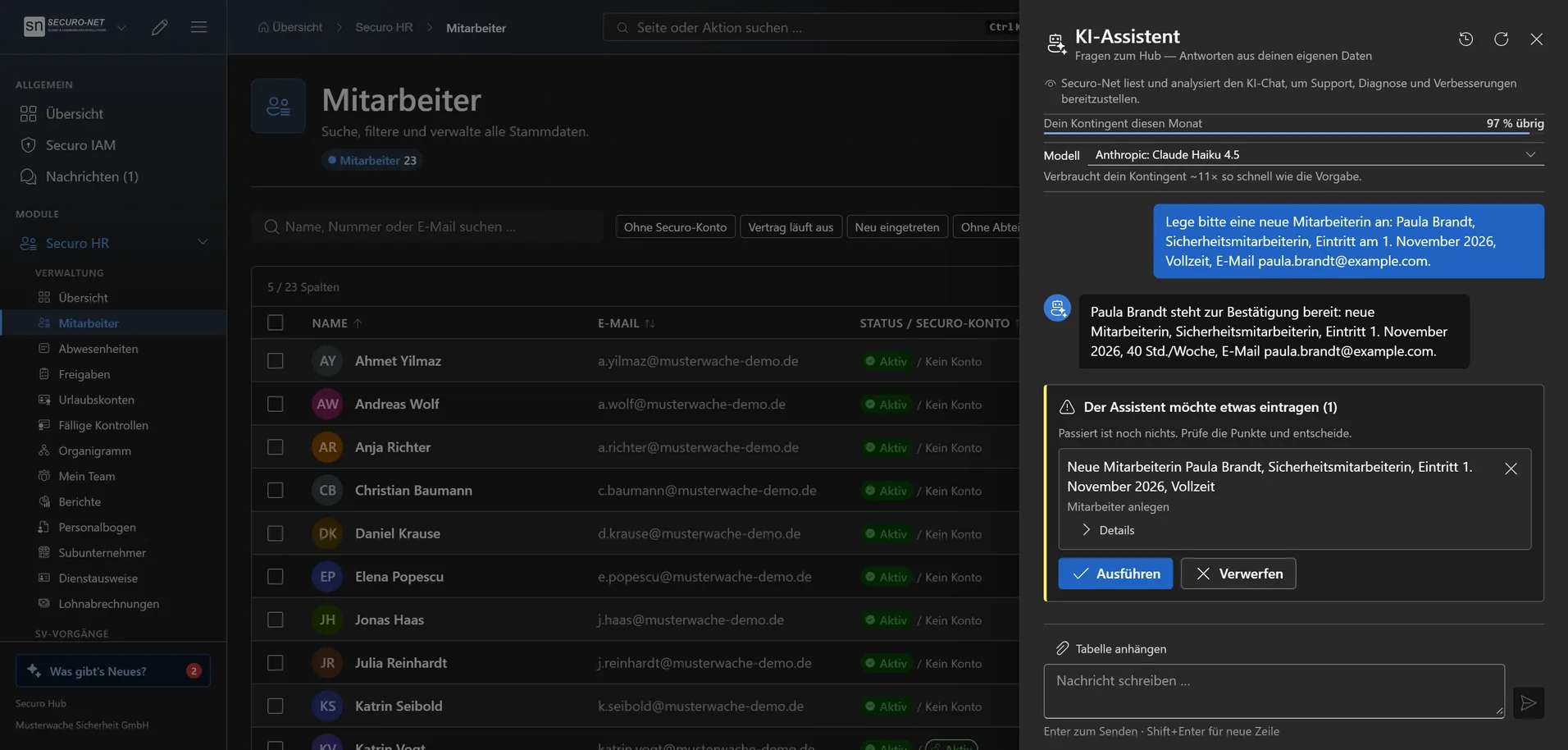Viewport: 1568px width, 750px height.
Task: Click 'Tabelle anhängen' with paperclip icon
Action: (x=1110, y=648)
